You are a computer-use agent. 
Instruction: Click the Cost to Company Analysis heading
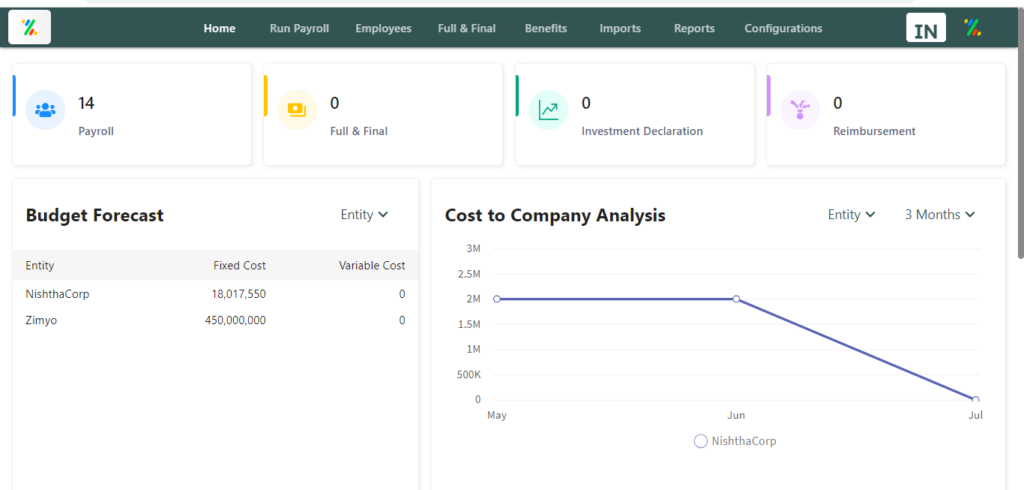click(x=555, y=215)
